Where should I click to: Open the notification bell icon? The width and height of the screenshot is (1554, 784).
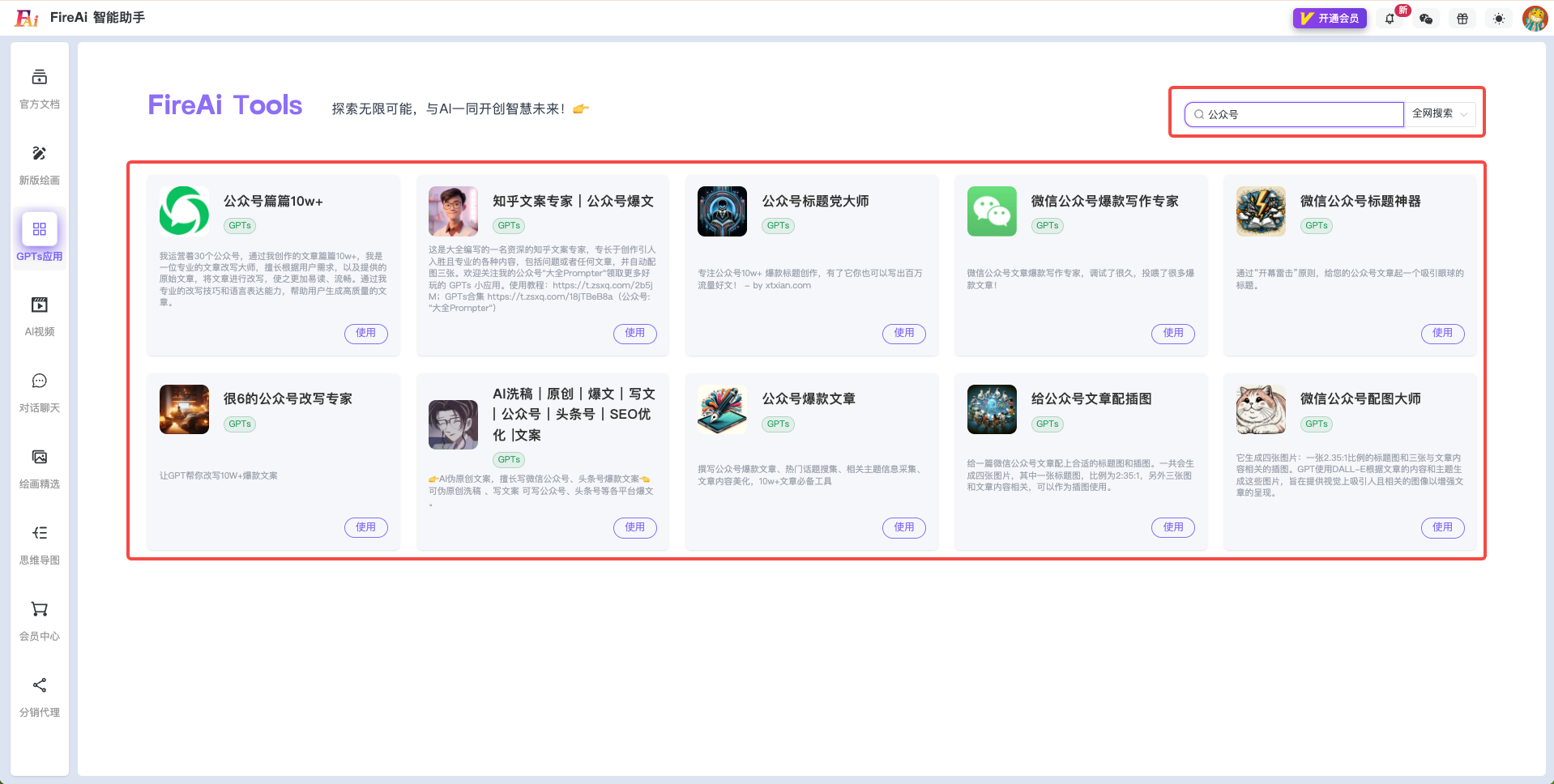(1390, 19)
